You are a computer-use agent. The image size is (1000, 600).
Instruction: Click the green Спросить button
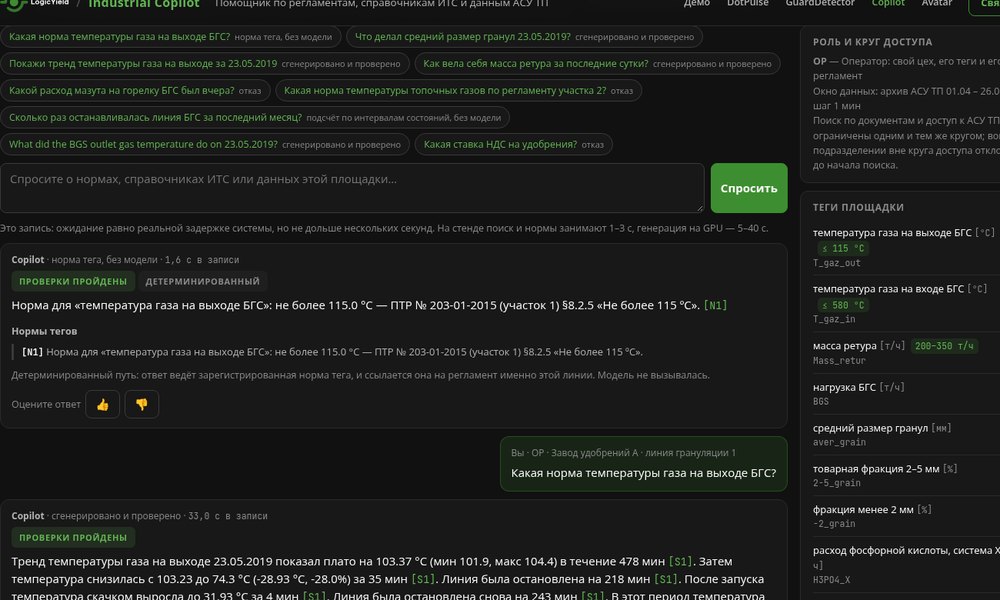point(749,188)
